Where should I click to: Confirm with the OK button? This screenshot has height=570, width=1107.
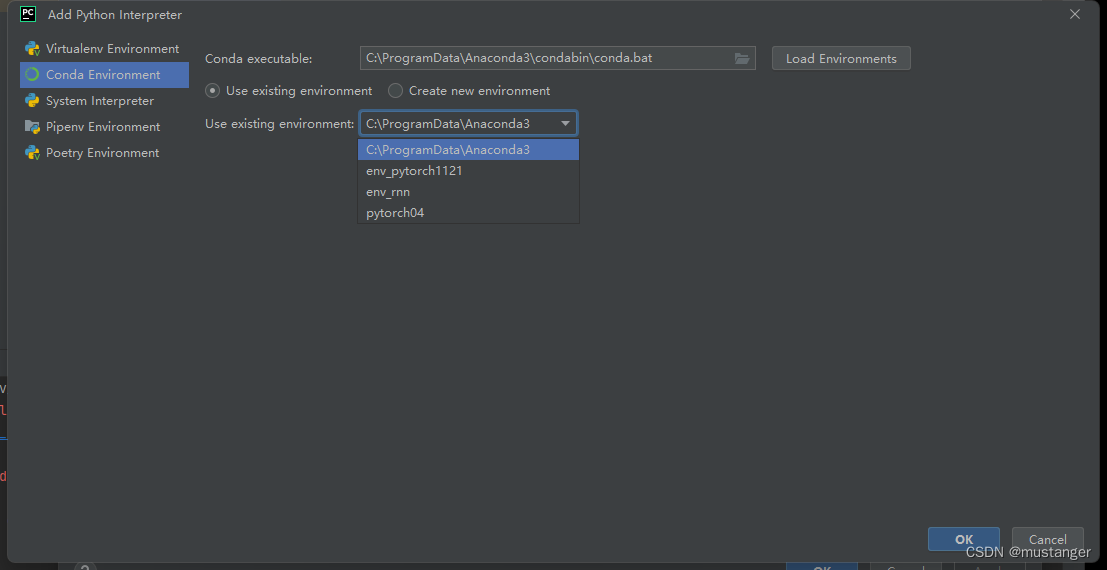click(x=964, y=540)
